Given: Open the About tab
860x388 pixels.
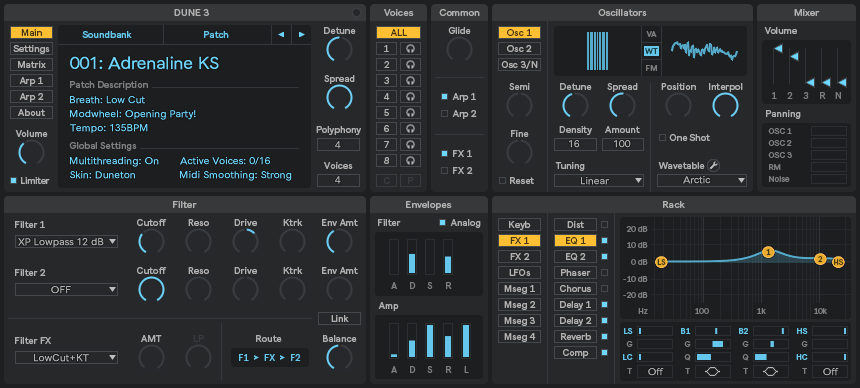Looking at the screenshot, I should [31, 113].
